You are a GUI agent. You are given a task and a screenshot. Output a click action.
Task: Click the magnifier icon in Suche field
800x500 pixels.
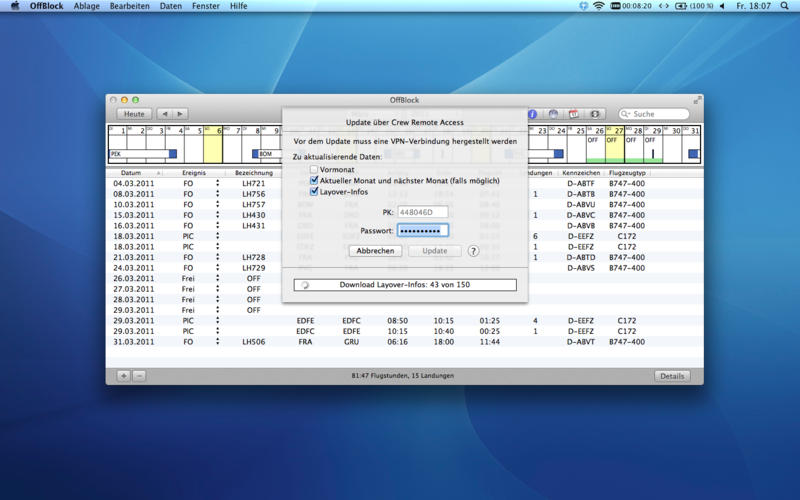click(626, 114)
